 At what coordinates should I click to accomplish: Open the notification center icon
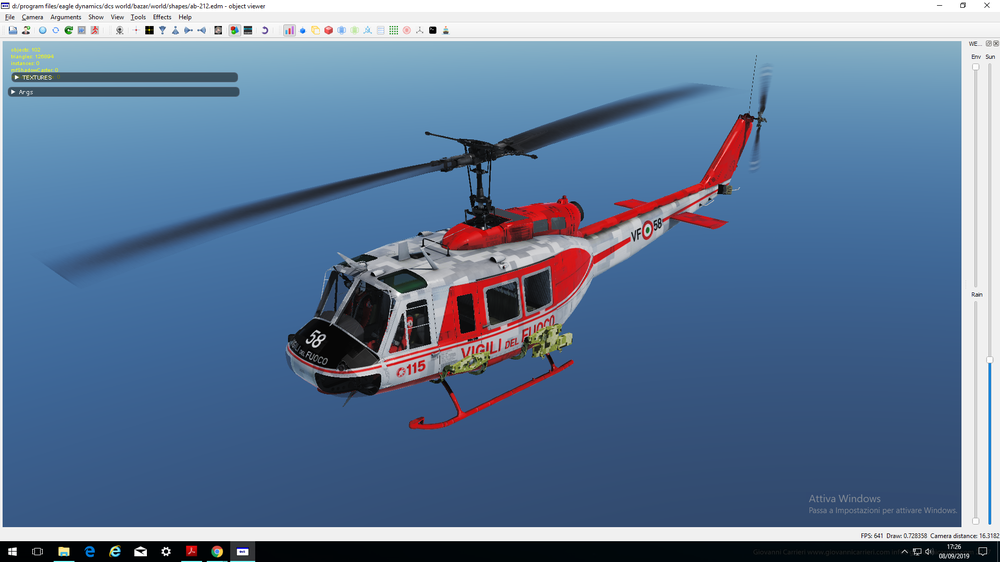[x=983, y=552]
